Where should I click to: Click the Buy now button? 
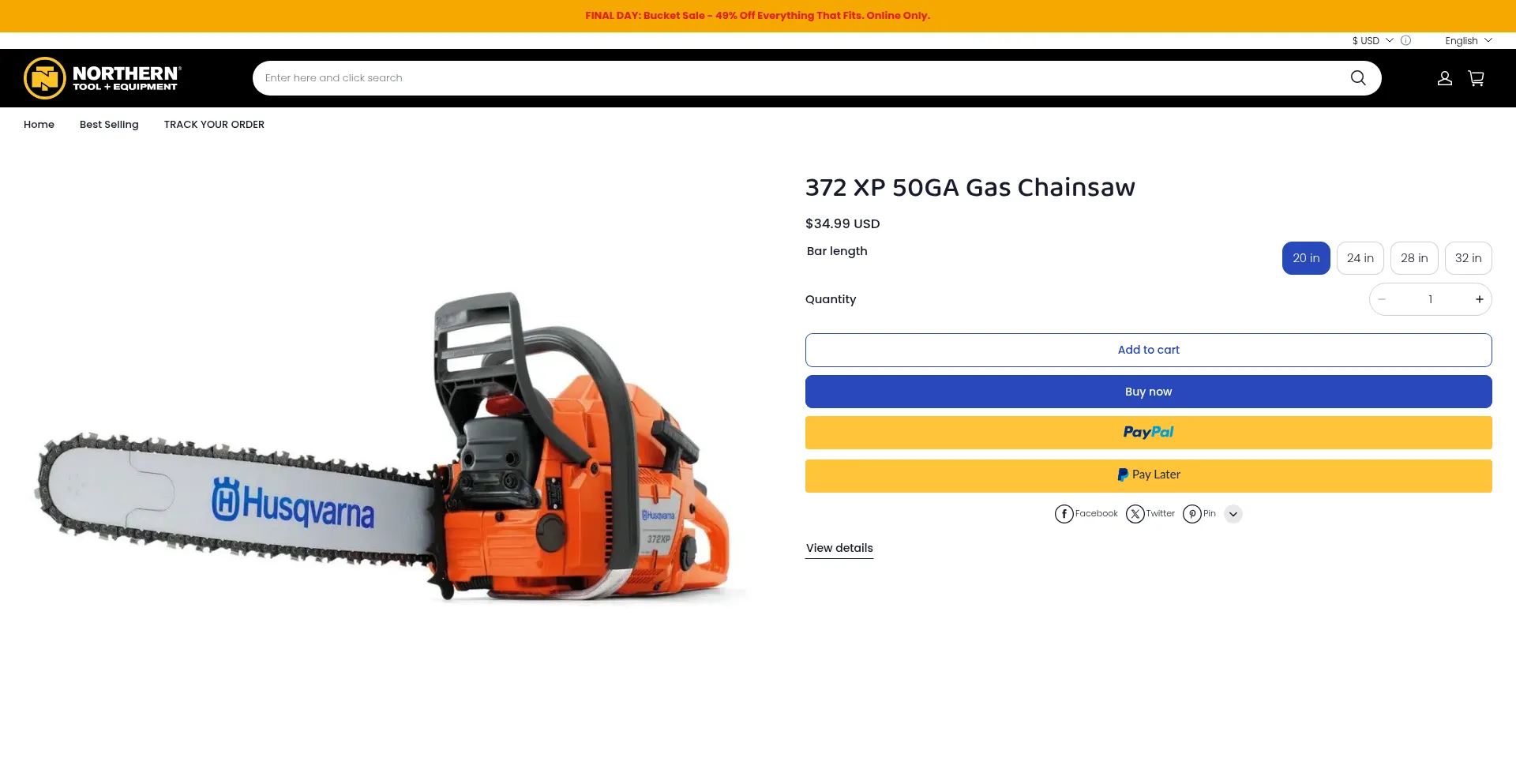point(1149,392)
